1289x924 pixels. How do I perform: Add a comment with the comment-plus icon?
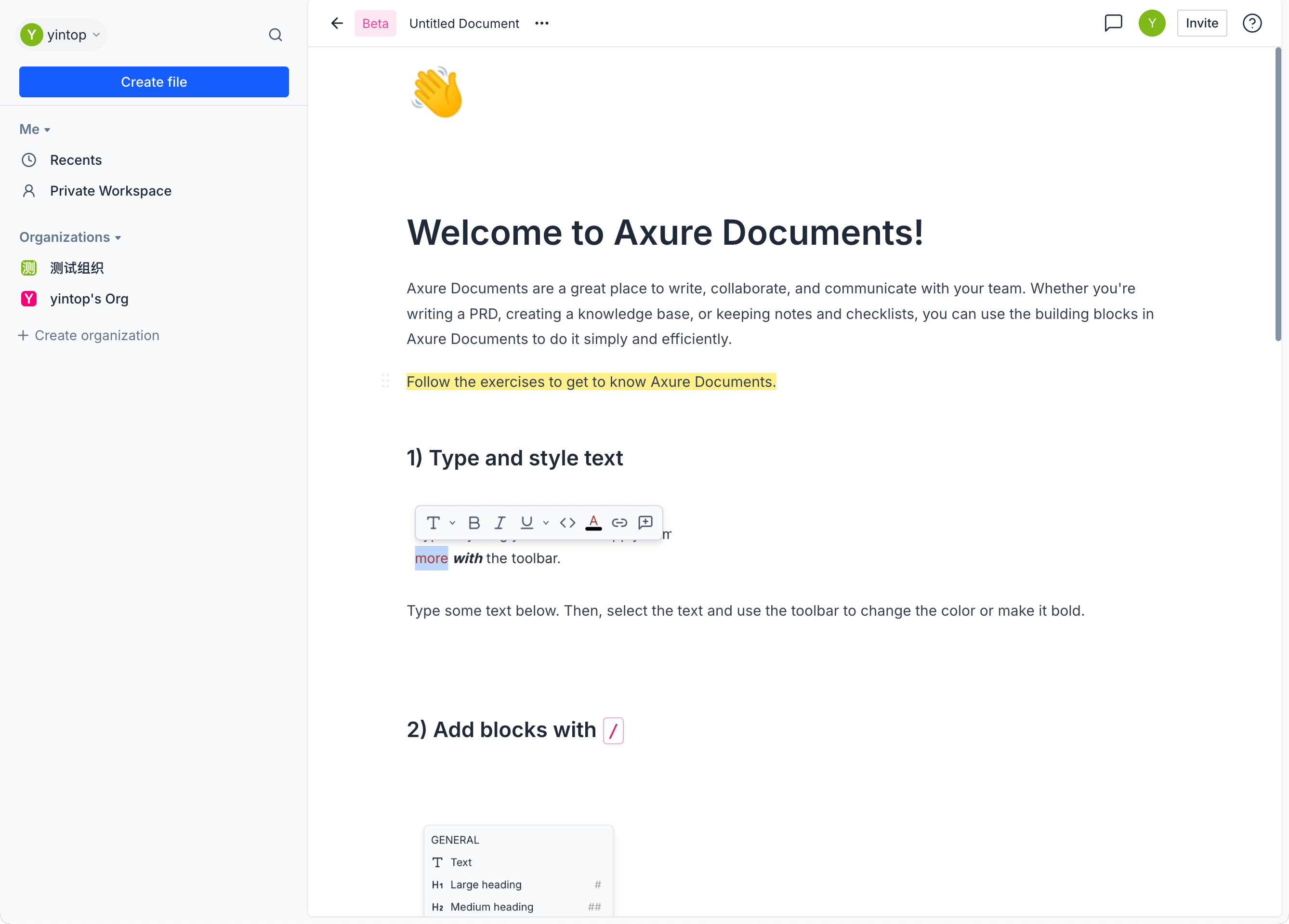pyautogui.click(x=645, y=522)
